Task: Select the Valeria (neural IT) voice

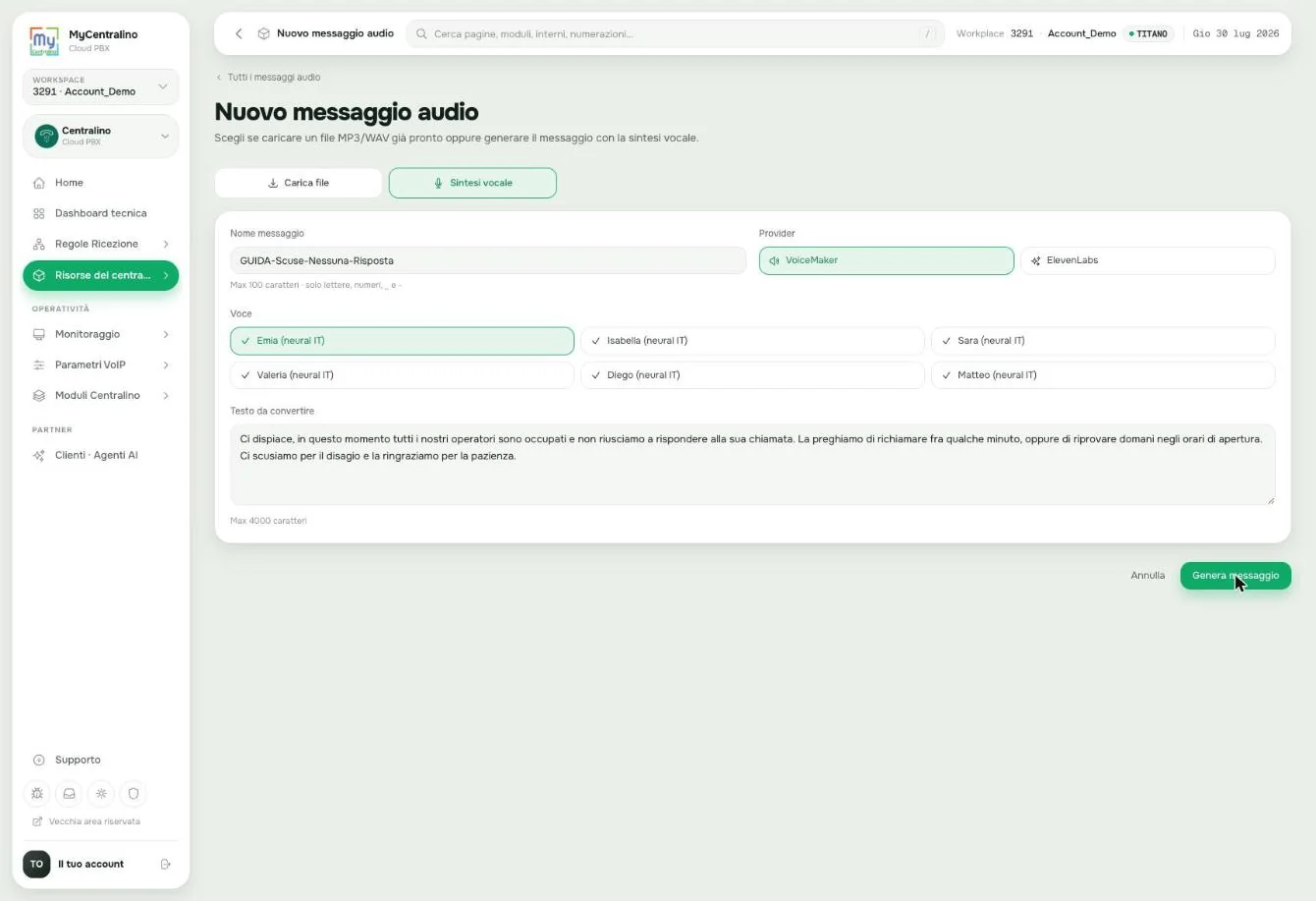Action: (402, 375)
